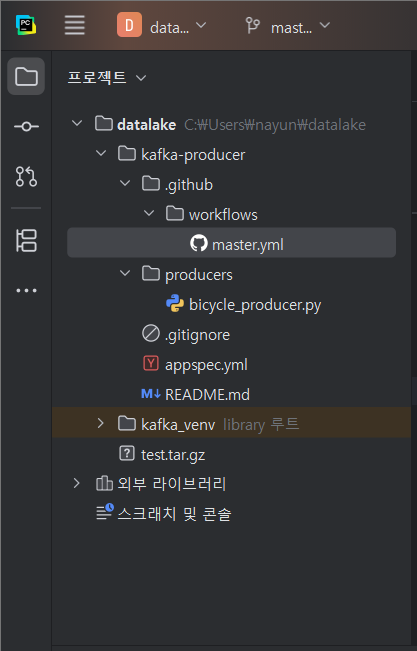
Task: Select 스크래치 및 콘솔 item
Action: pyautogui.click(x=163, y=514)
